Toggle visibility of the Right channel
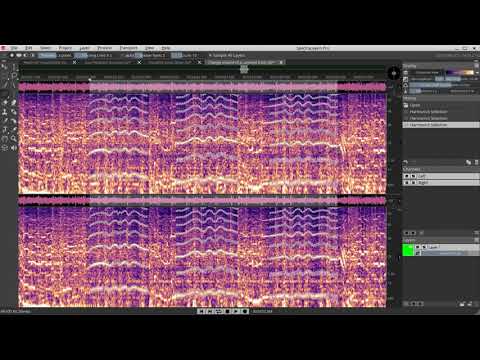This screenshot has width=480, height=360. (406, 182)
